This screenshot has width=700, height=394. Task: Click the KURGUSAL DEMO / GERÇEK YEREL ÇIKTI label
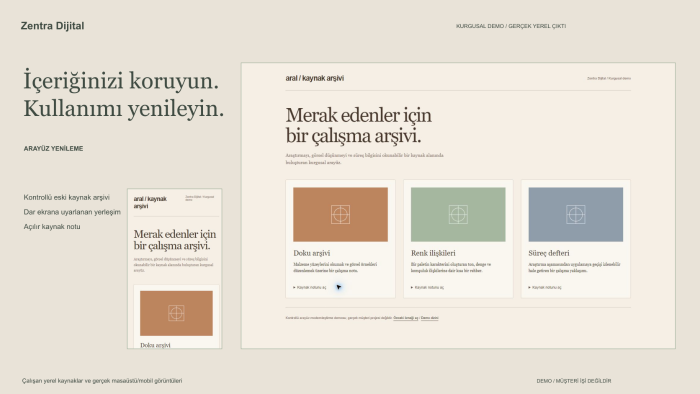511,26
